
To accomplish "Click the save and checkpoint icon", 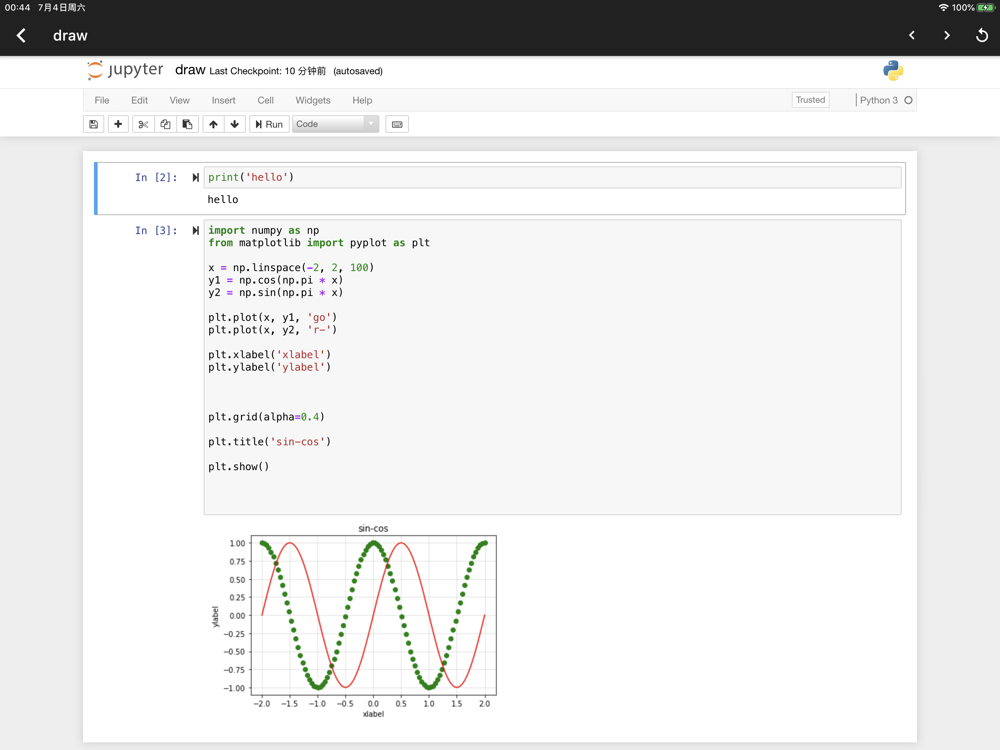I will click(94, 124).
